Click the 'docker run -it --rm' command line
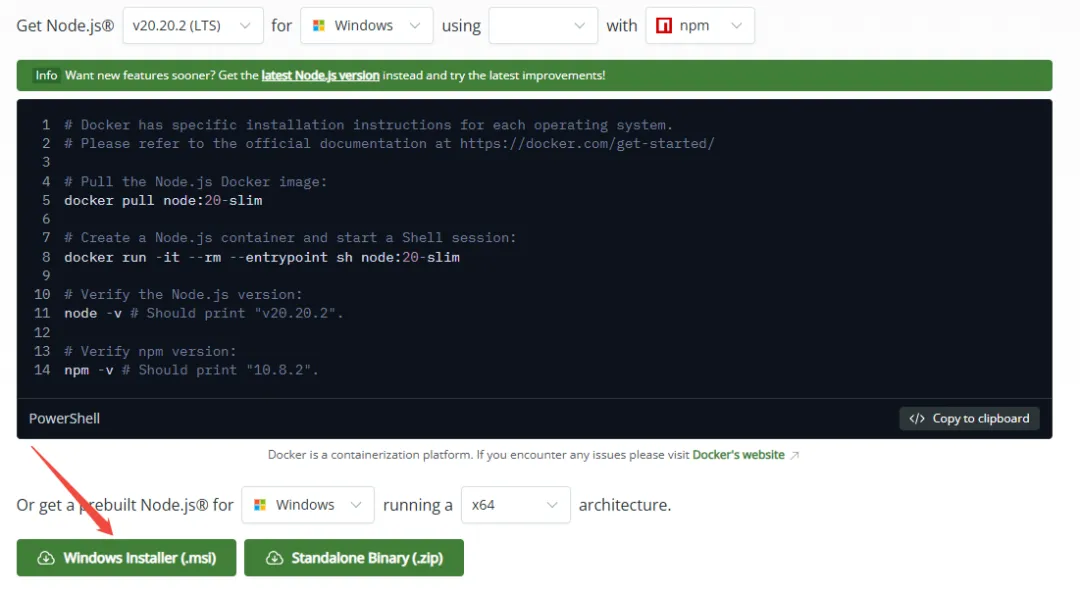The image size is (1080, 593). [262, 257]
